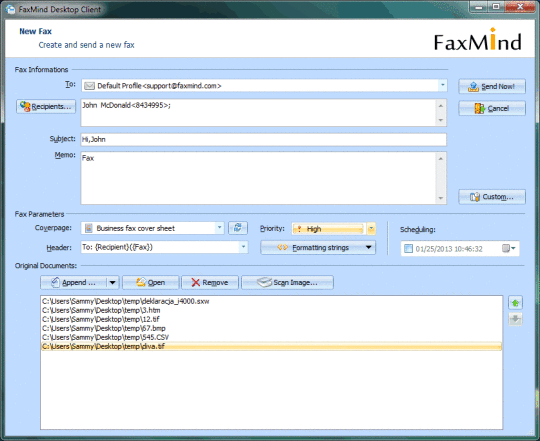Expand the To profile dropdown arrow
Viewport: 540px width, 441px height.
coord(443,85)
